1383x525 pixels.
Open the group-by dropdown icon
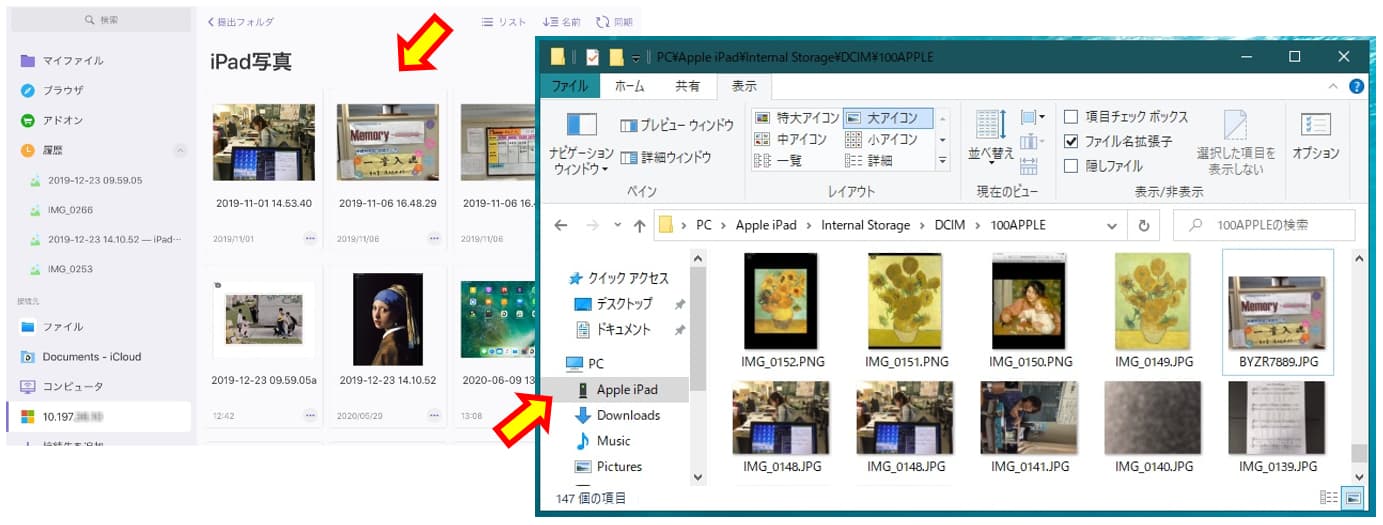(x=1032, y=118)
